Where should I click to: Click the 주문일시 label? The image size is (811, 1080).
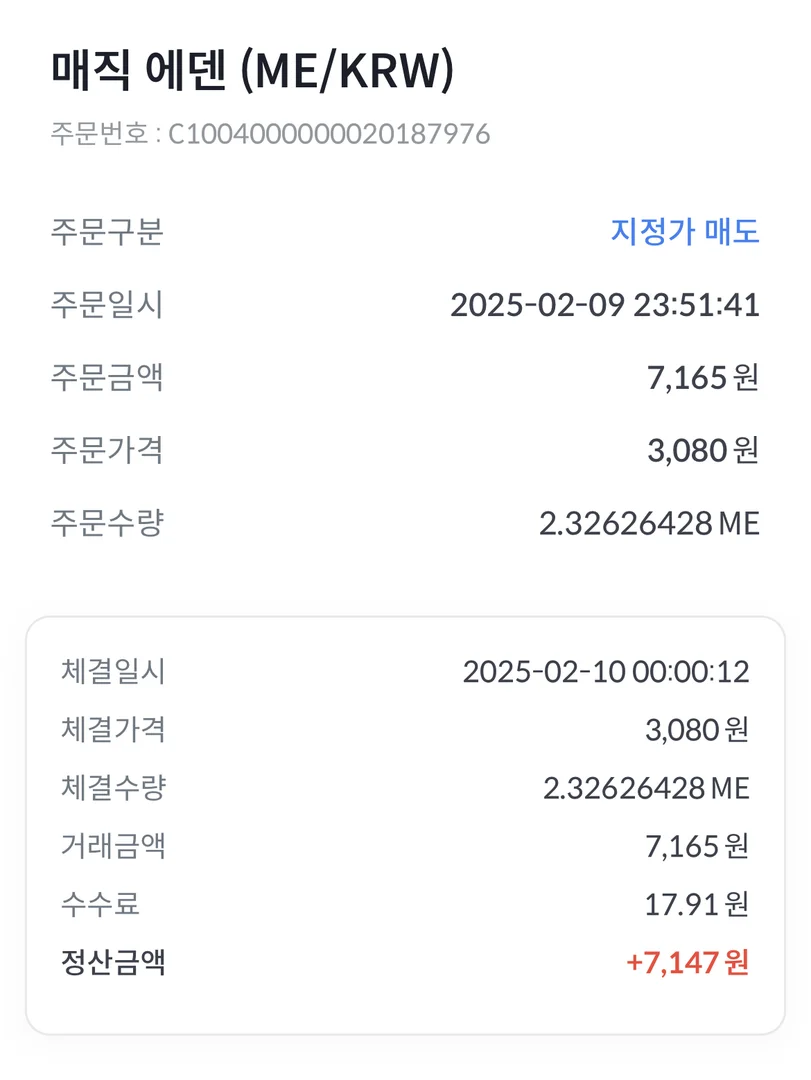pyautogui.click(x=107, y=305)
